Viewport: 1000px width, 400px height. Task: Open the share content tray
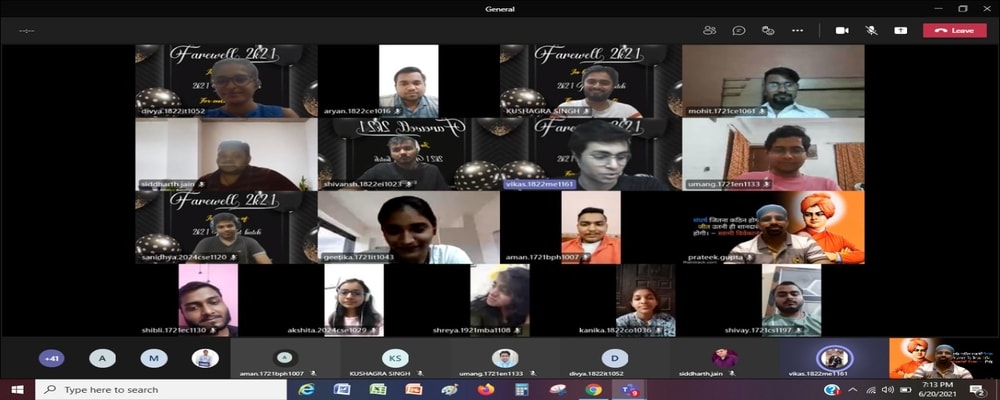900,30
